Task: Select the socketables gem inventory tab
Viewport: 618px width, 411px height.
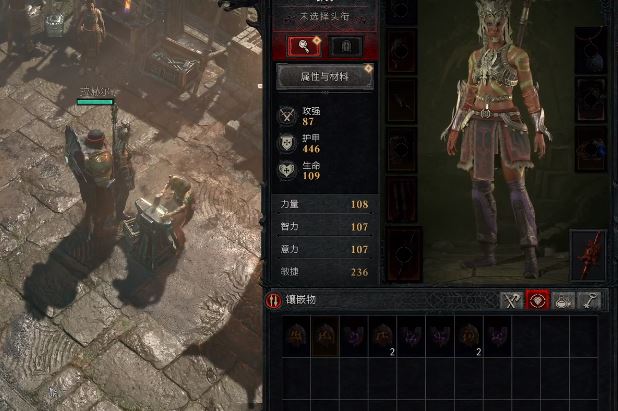Action: [537, 301]
